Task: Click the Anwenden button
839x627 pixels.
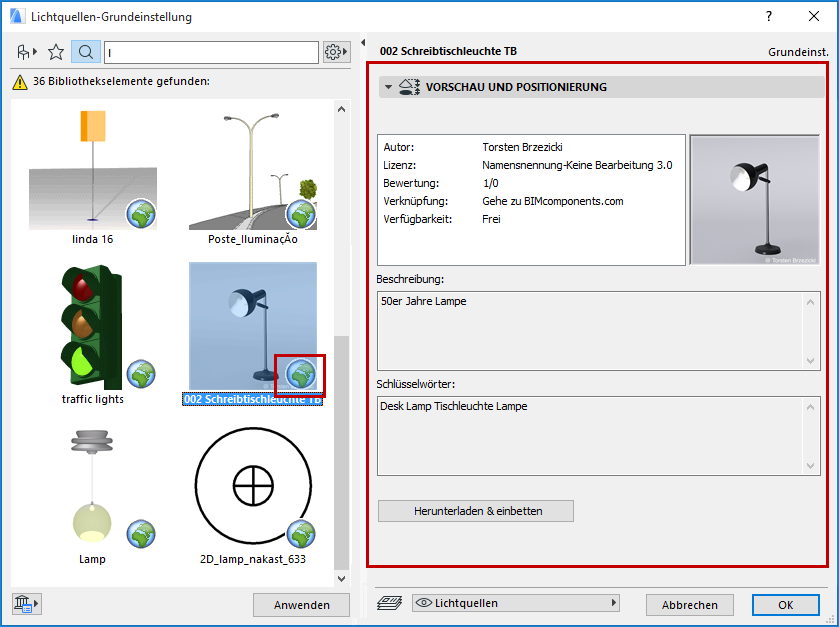Action: (x=301, y=605)
